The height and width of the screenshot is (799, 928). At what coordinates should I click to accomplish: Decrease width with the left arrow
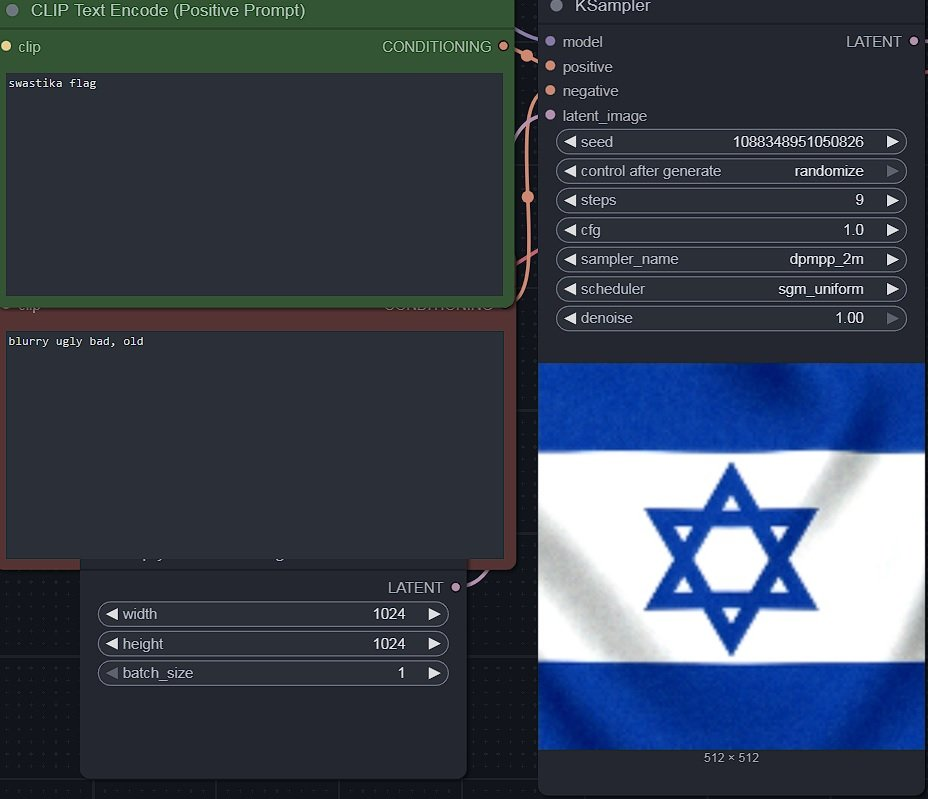pyautogui.click(x=112, y=614)
